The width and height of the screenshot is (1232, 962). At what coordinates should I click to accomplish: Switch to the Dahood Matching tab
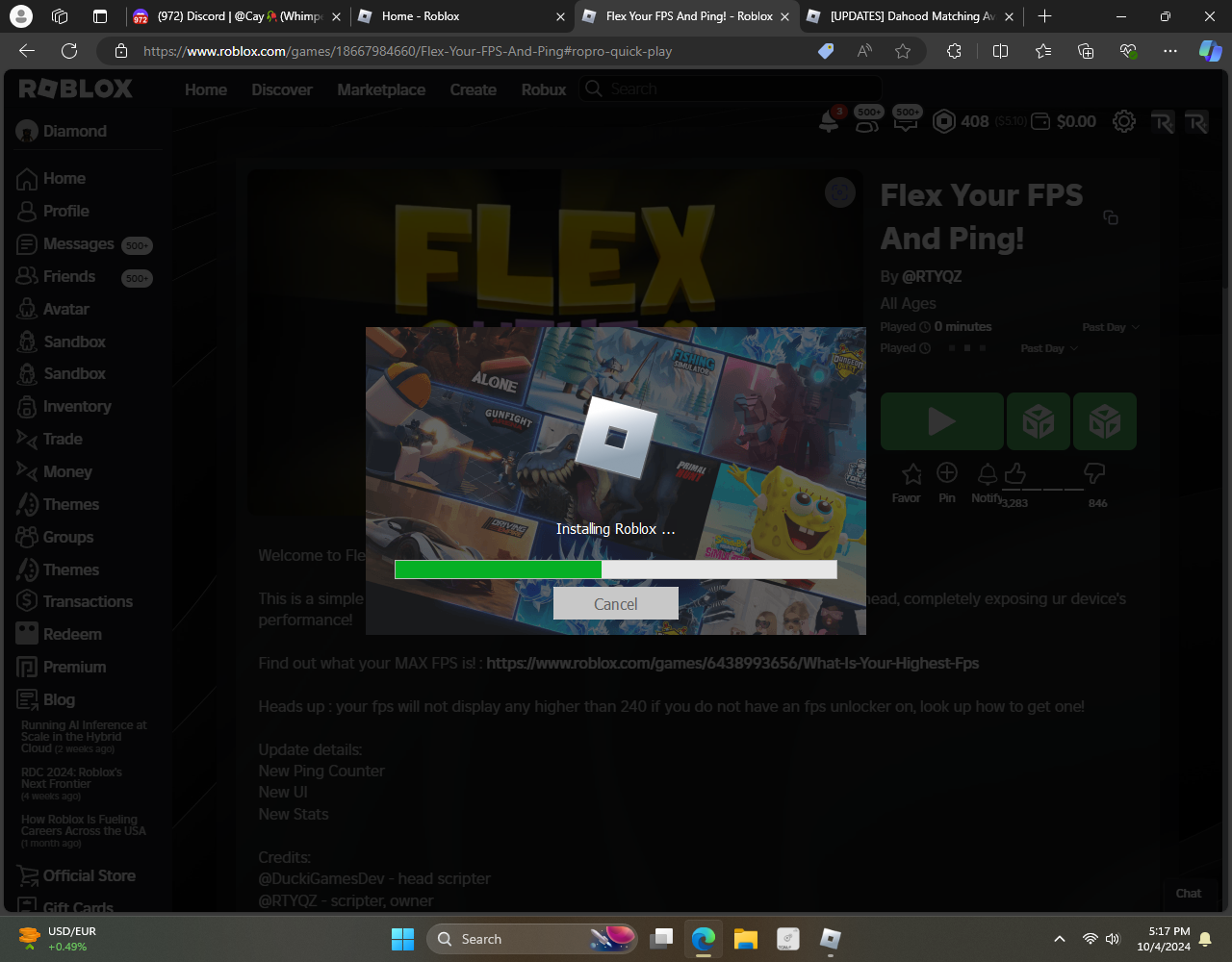tap(912, 16)
